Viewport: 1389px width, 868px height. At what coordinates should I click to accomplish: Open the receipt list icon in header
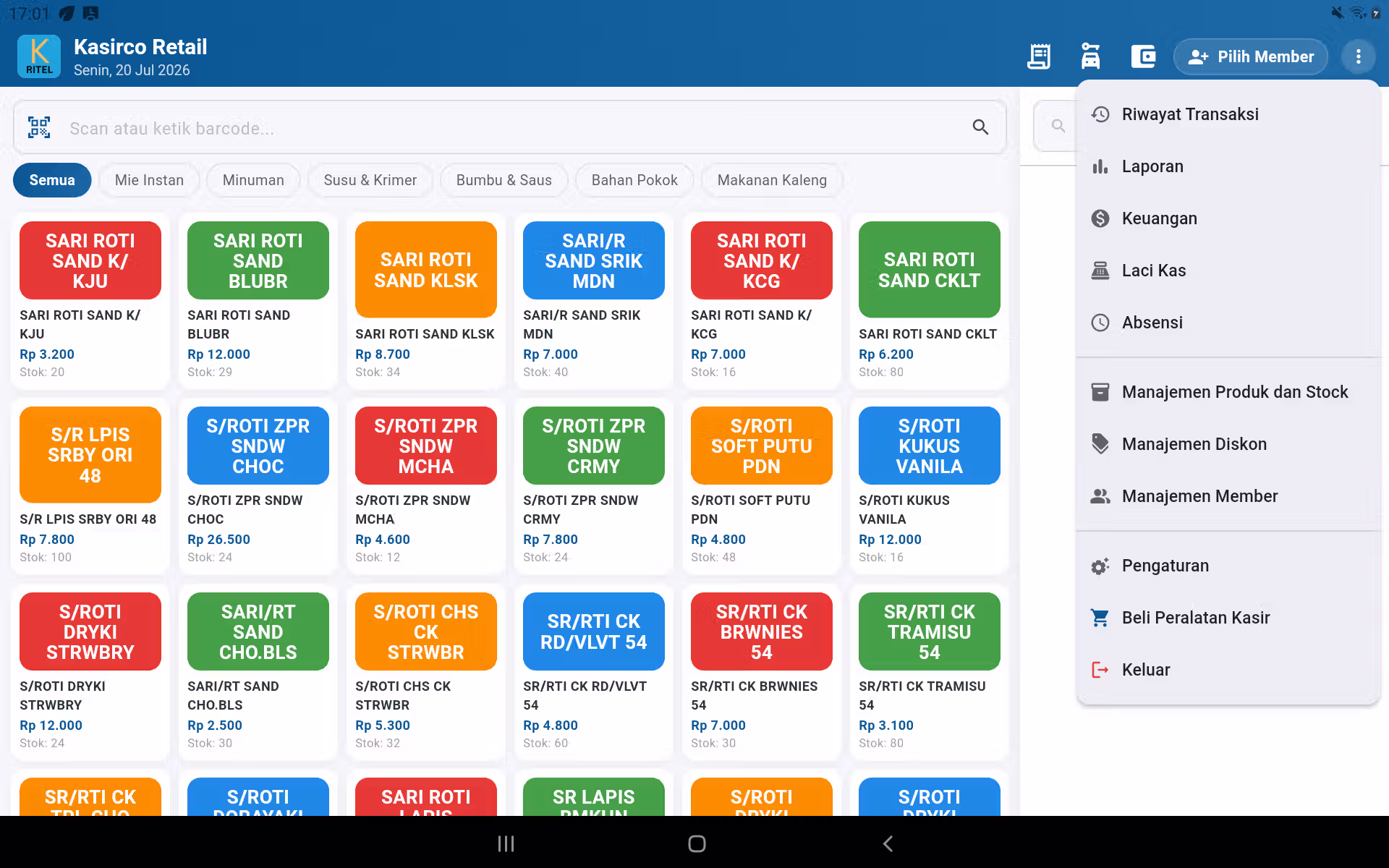pos(1039,56)
